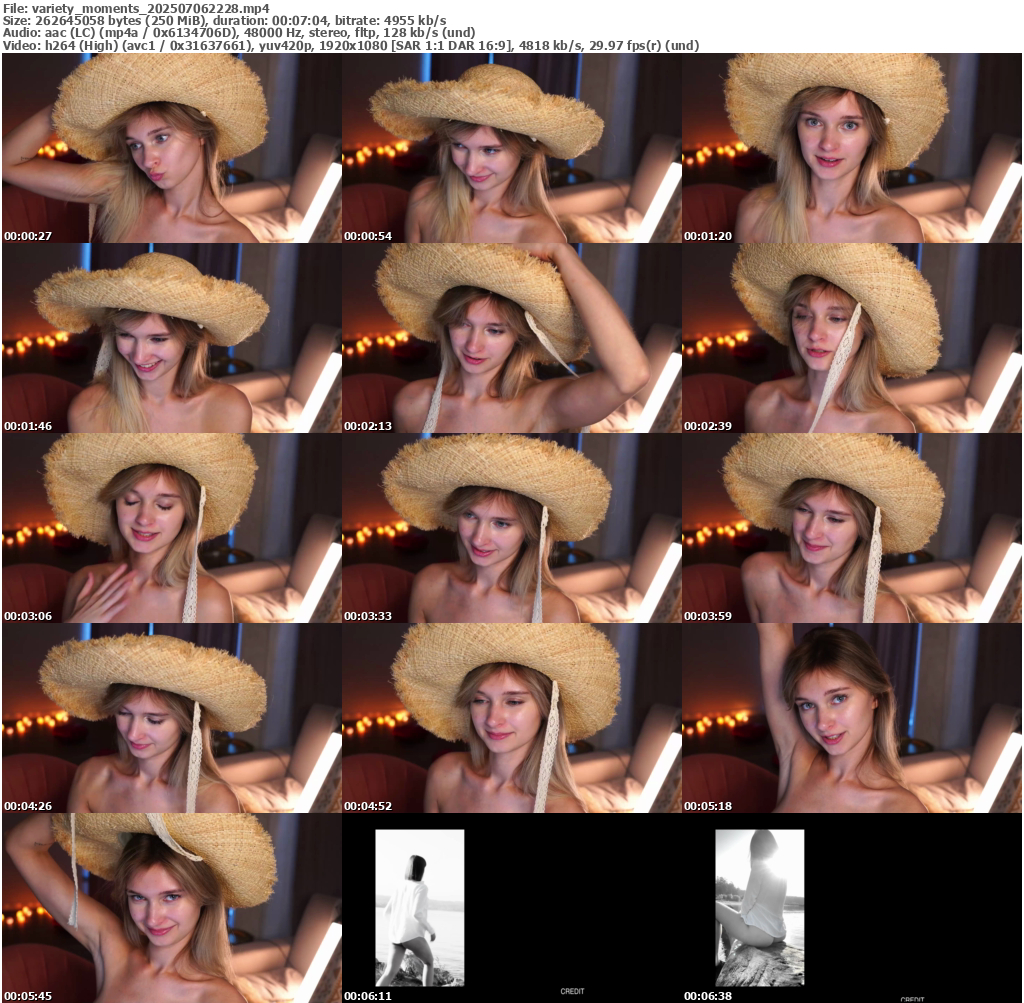This screenshot has width=1024, height=1003.
Task: Click the thumbnail timestamped 00:00:27
Action: point(171,148)
